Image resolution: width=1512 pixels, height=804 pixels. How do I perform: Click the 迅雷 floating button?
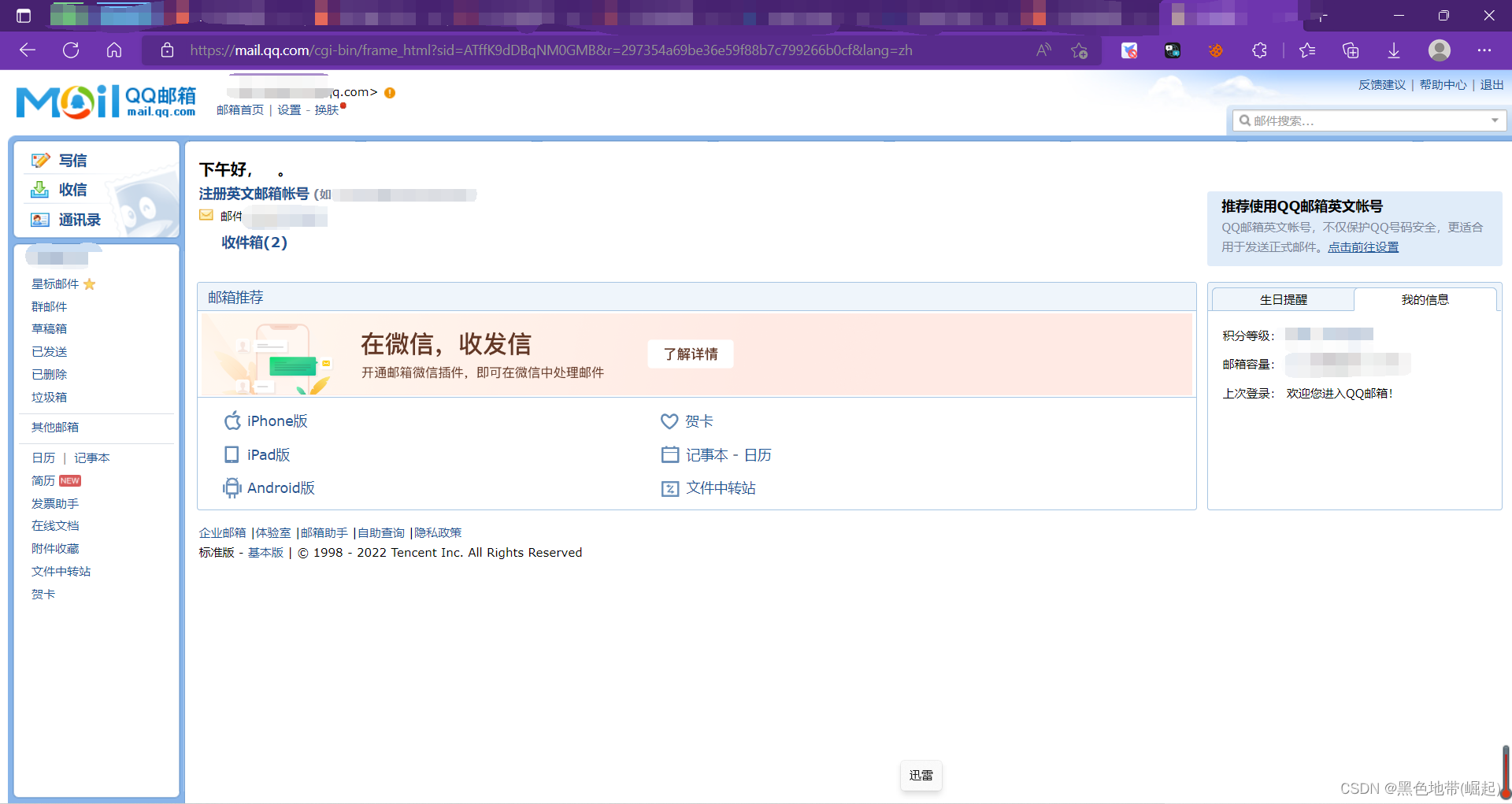point(921,776)
